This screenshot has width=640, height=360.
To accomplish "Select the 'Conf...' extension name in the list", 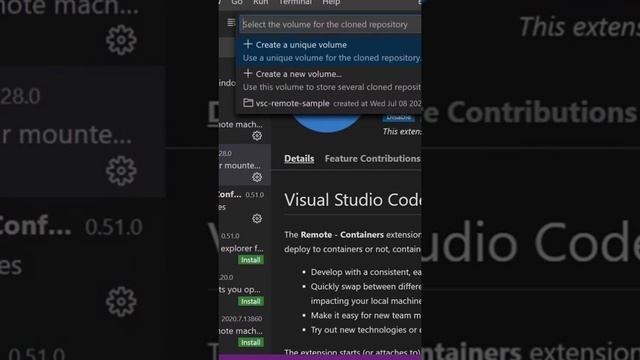I will [x=230, y=195].
